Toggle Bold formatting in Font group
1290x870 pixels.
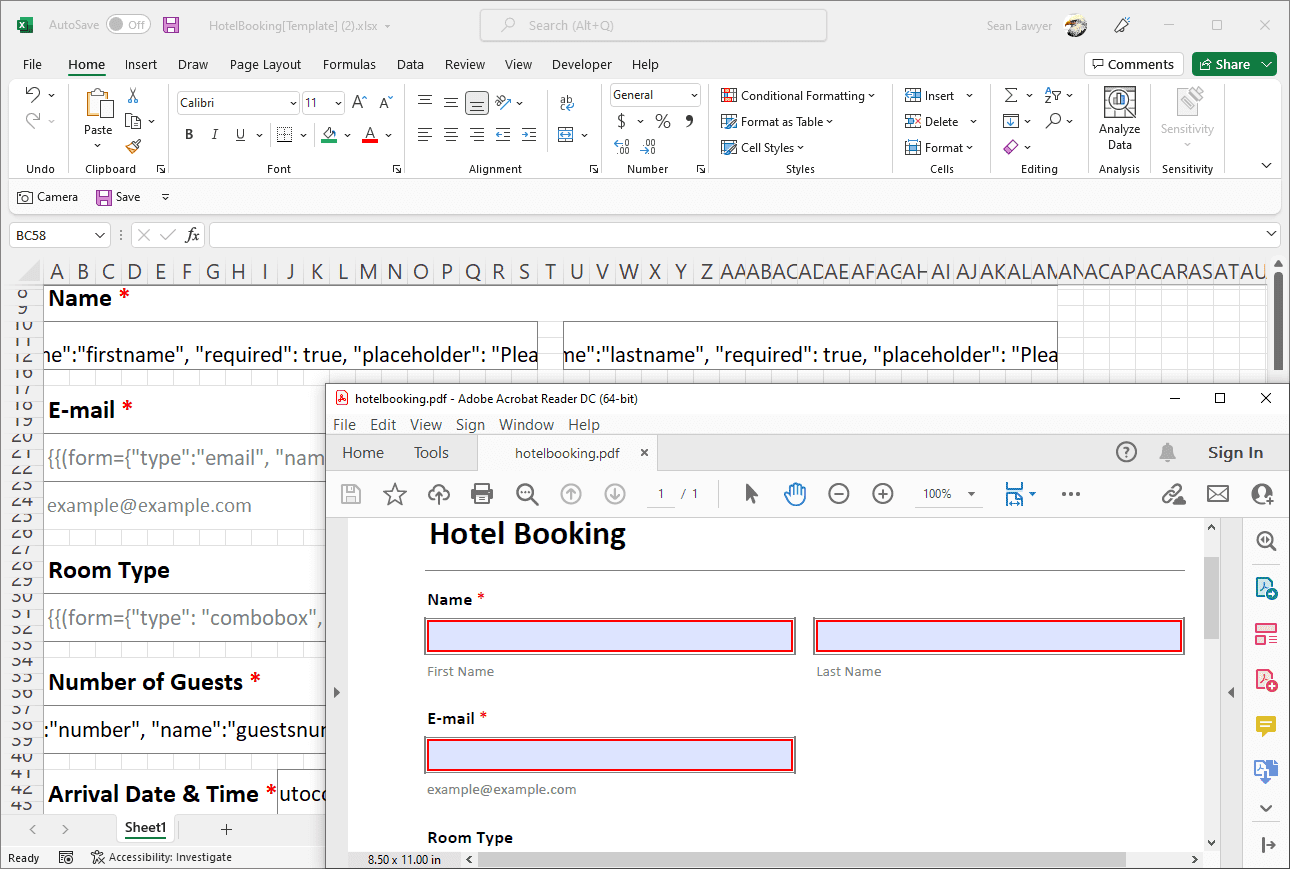189,135
